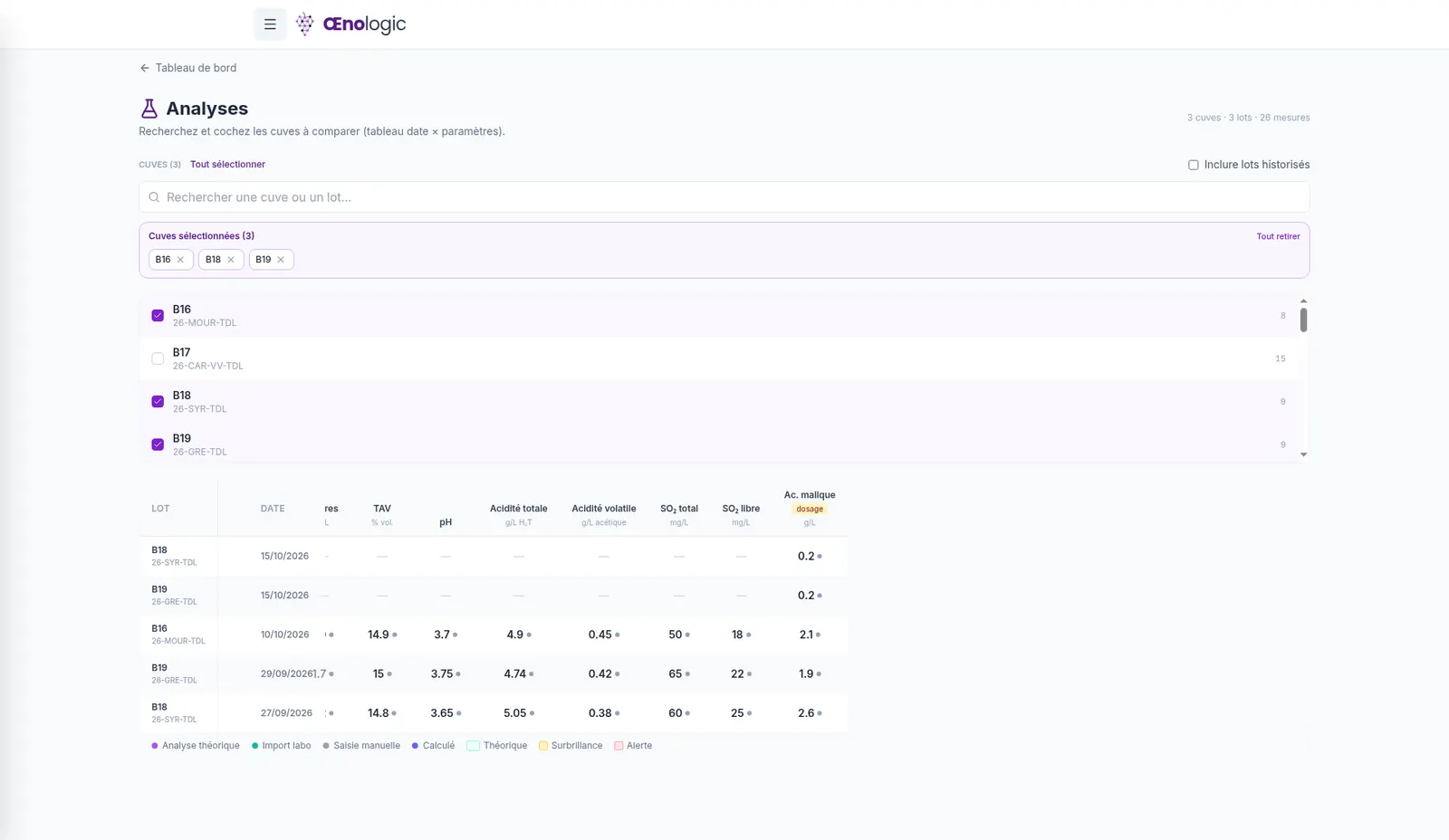Click Tout sélectionner link
Viewport: 1449px width, 840px height.
(227, 165)
